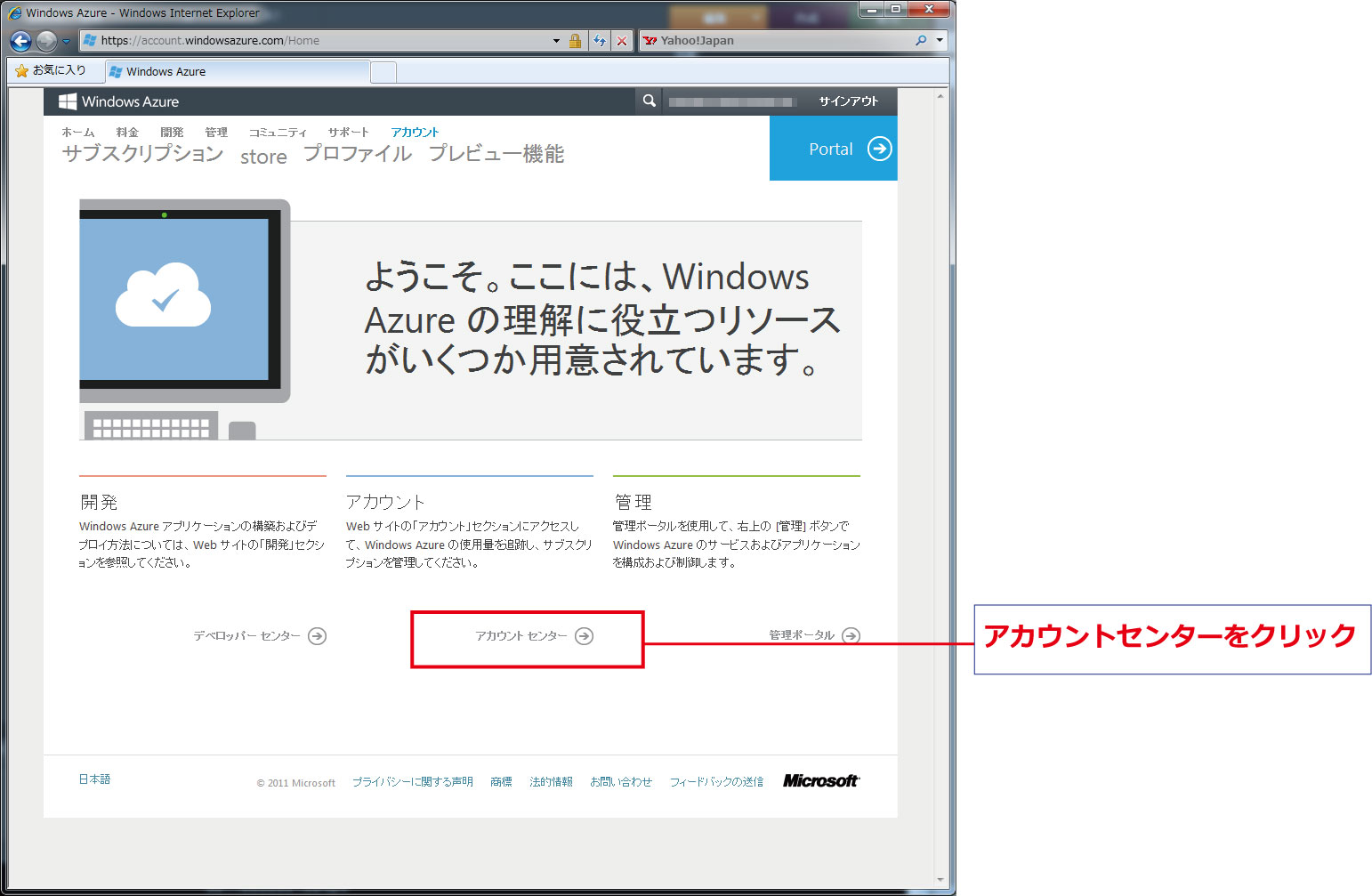Click the デベロッパー センター link

(x=246, y=636)
